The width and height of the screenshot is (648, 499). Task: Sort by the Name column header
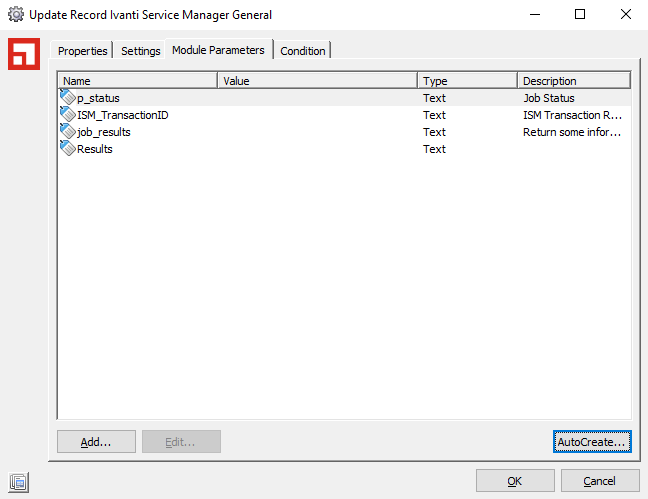coord(138,81)
